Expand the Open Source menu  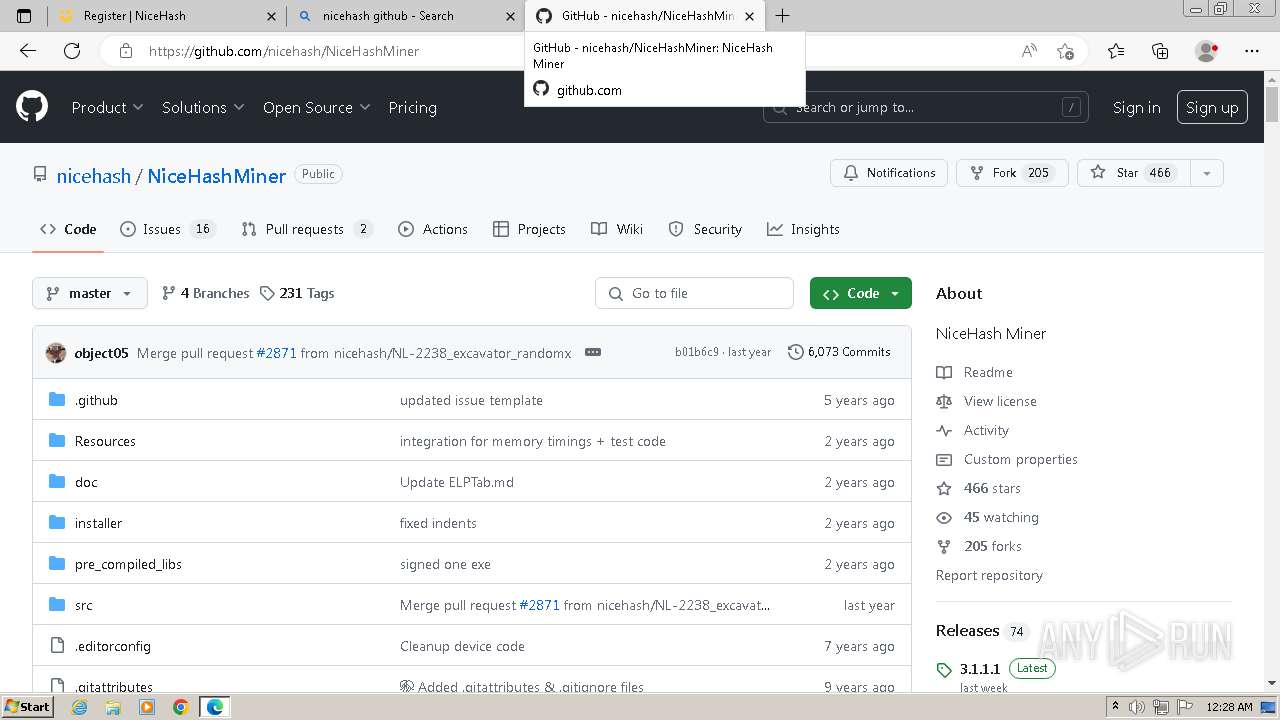(x=316, y=107)
